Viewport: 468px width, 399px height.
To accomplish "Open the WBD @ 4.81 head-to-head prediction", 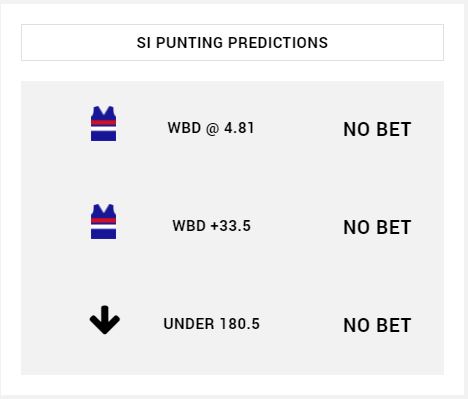I will 211,128.
